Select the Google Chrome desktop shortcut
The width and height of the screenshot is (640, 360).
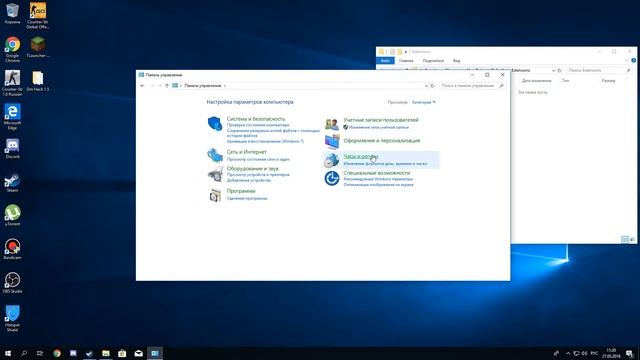coord(12,49)
